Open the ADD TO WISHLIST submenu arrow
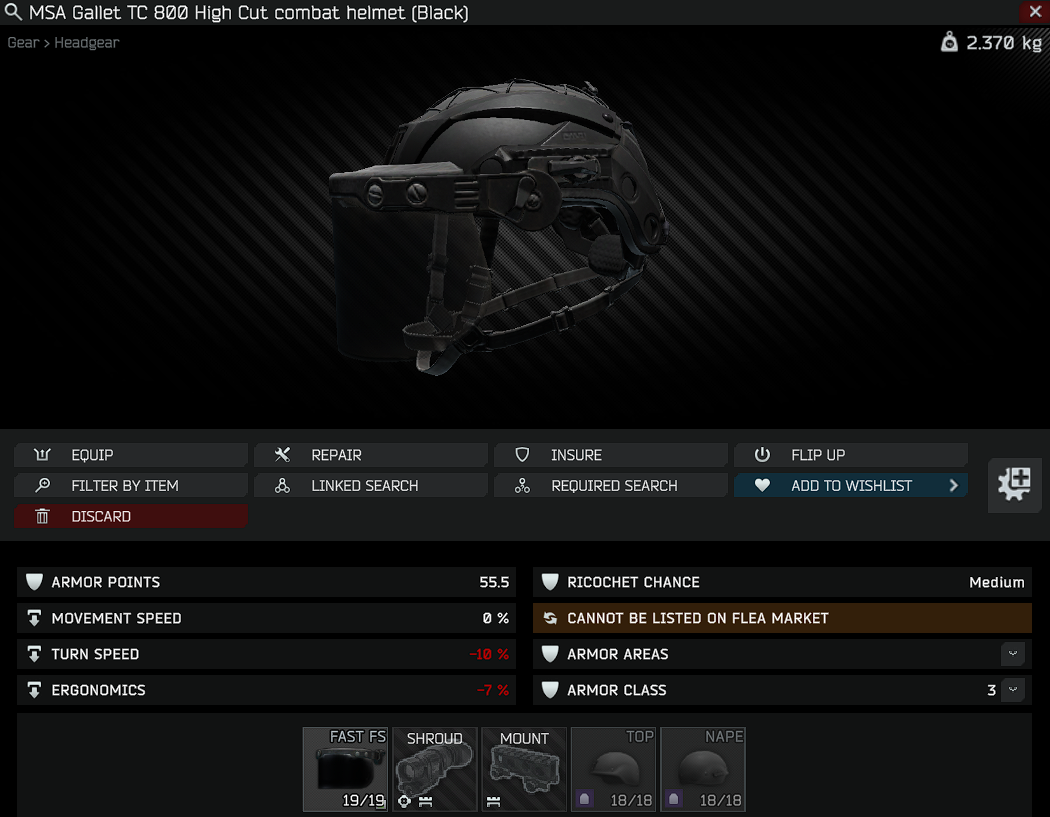1050x817 pixels. pos(954,486)
